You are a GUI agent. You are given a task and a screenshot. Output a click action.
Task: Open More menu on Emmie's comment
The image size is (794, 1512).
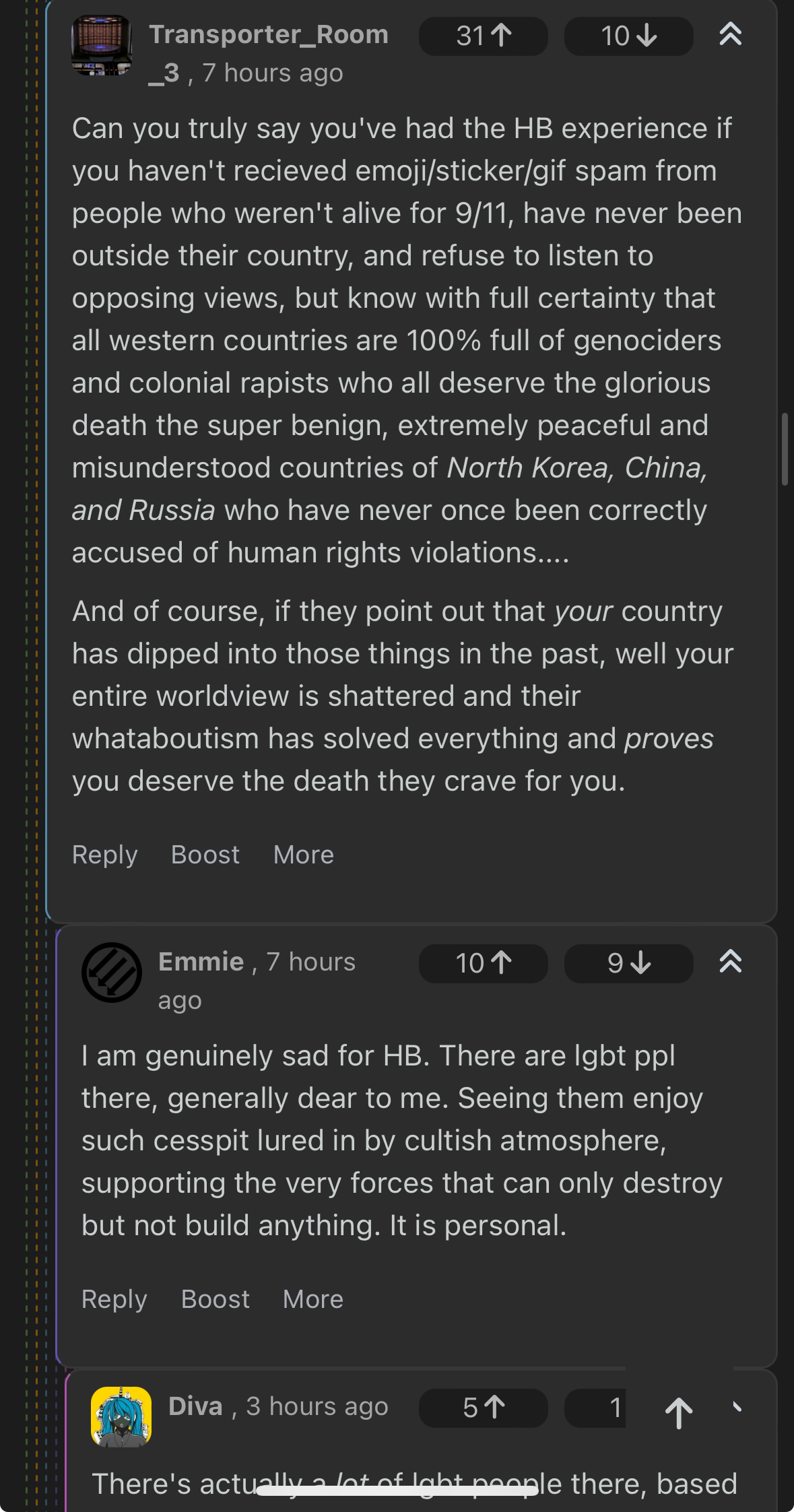point(313,1299)
